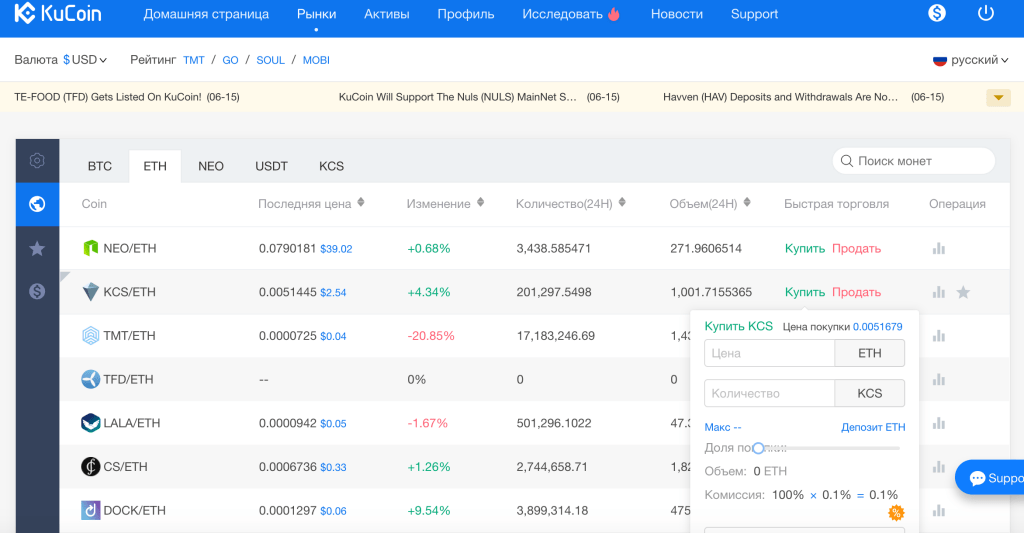
Task: Click the TFD coin logo
Action: (91, 380)
